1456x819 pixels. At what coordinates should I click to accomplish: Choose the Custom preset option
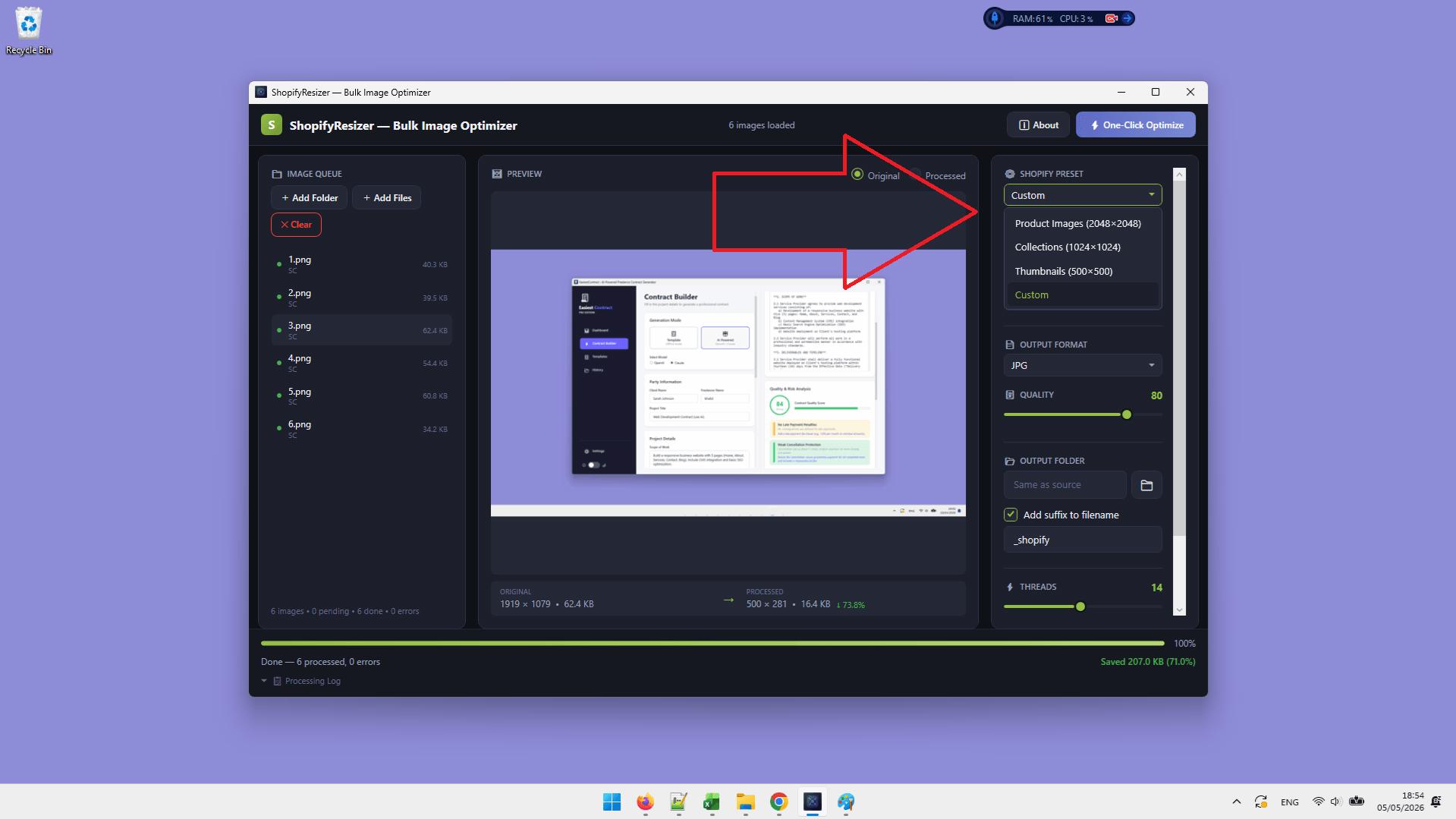(1083, 295)
